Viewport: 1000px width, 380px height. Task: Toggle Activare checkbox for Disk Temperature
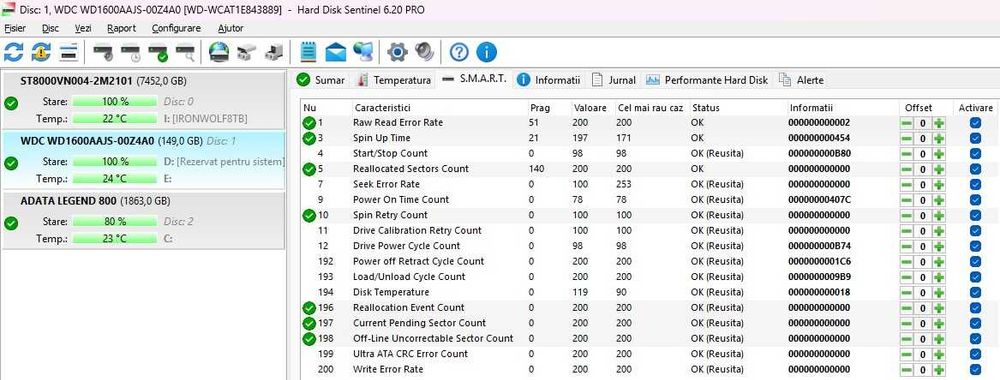pyautogui.click(x=975, y=292)
